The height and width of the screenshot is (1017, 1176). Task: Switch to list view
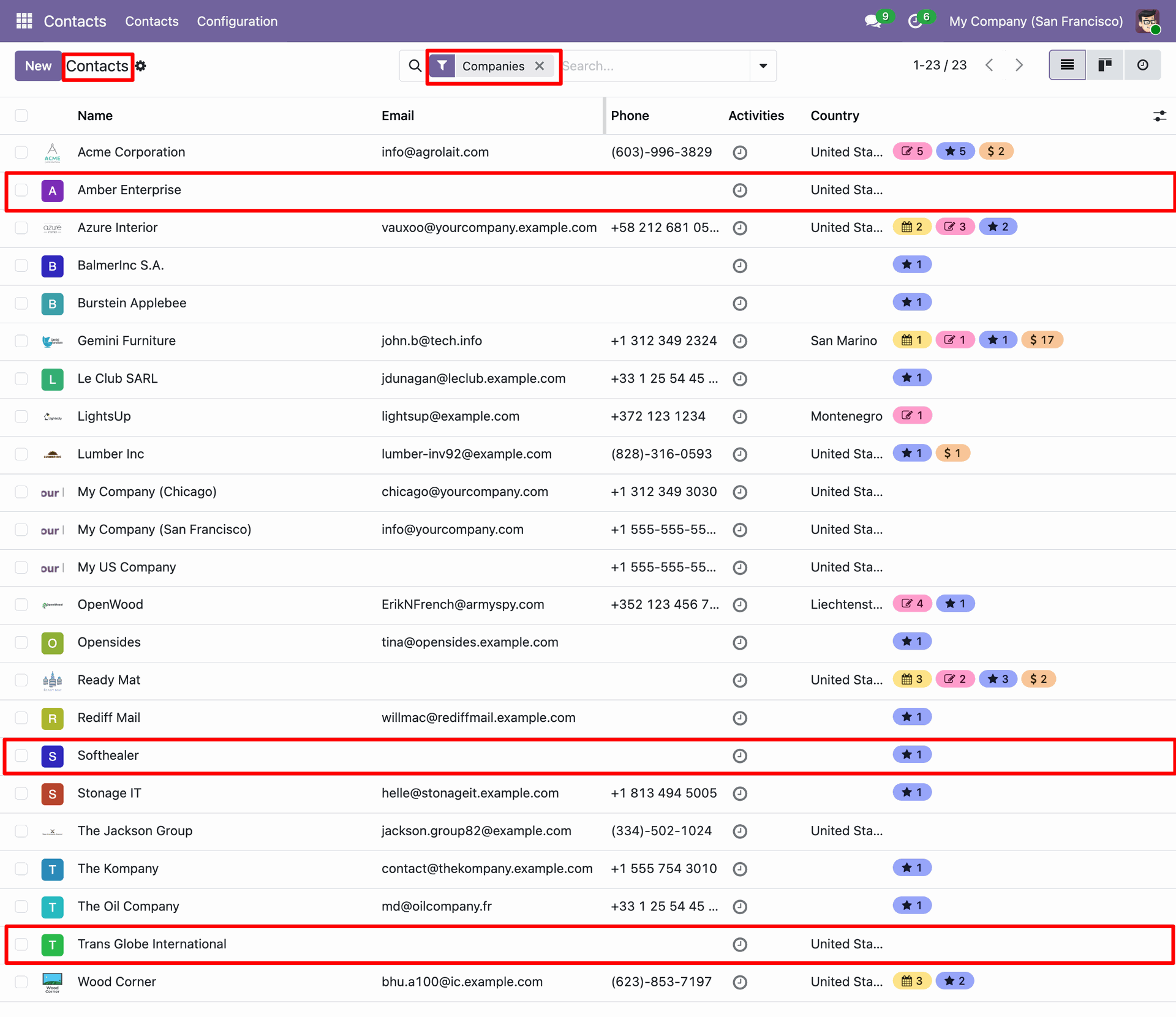1067,66
